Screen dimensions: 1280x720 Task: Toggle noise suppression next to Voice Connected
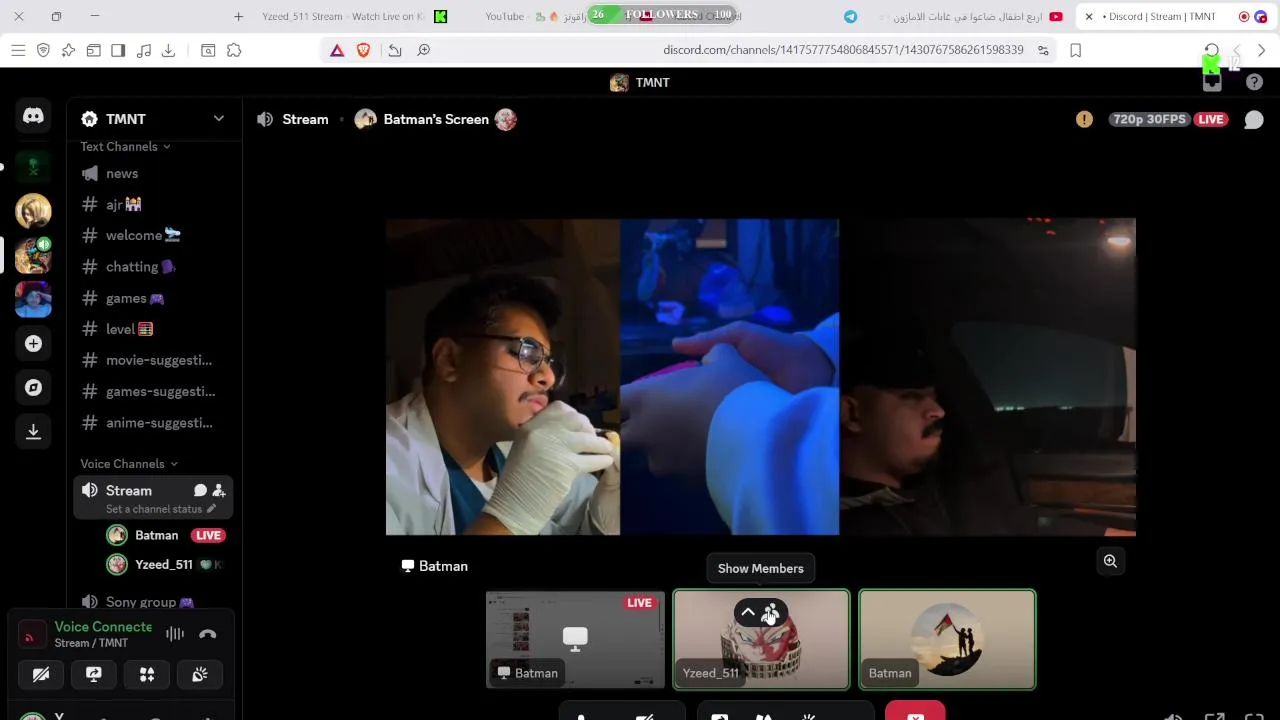pyautogui.click(x=175, y=634)
